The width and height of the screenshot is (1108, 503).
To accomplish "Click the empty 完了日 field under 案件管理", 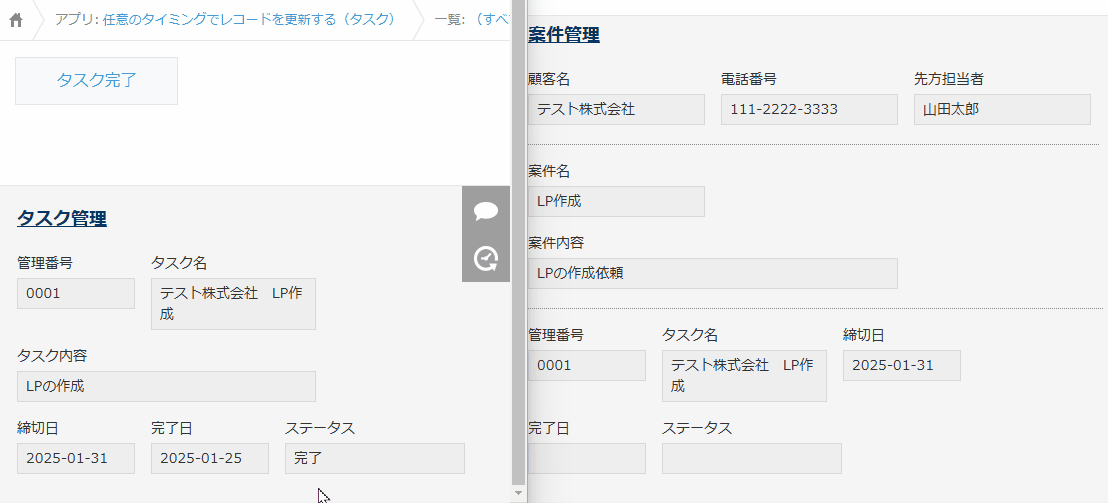I will click(x=587, y=459).
